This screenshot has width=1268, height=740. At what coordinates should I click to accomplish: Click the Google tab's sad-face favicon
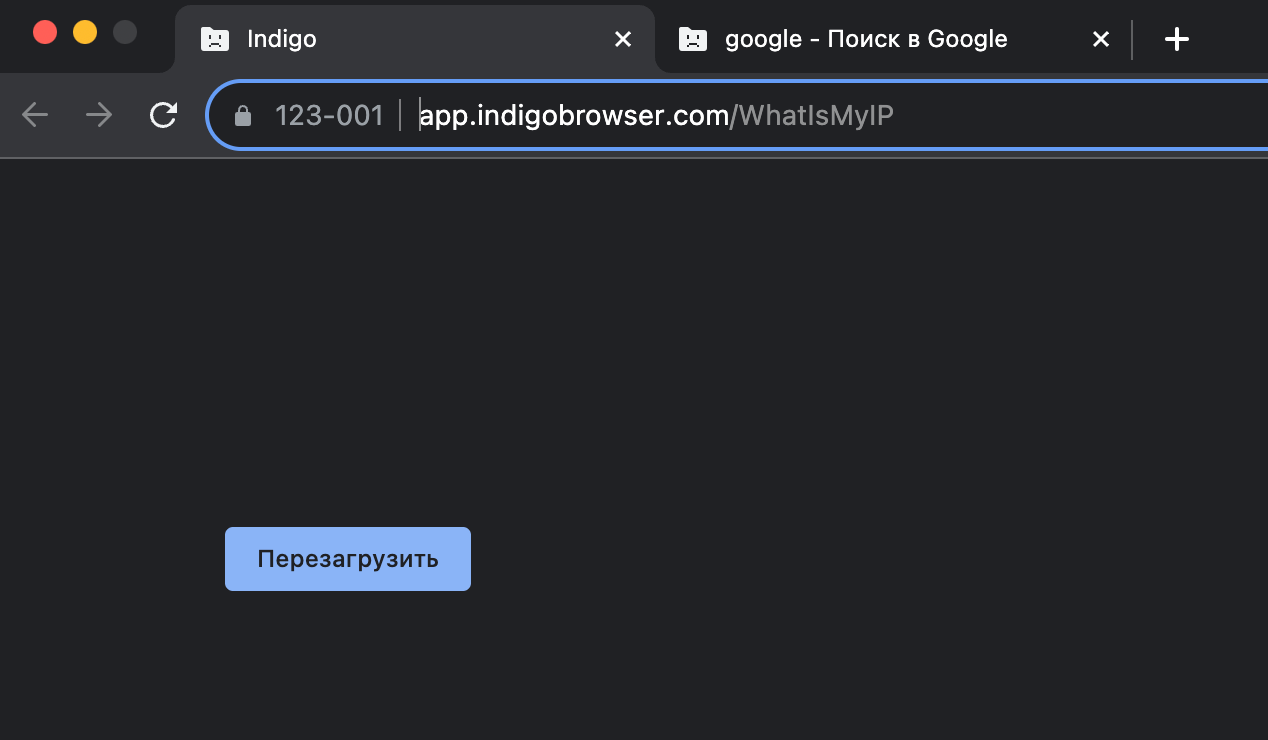692,40
